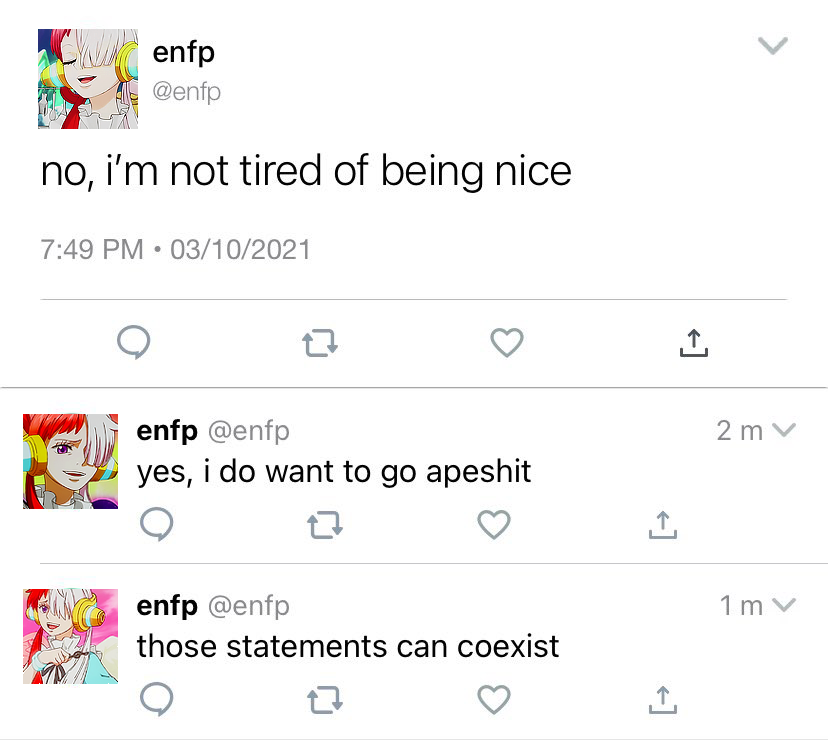Expand options for the 1 m reply
The width and height of the screenshot is (828, 740).
[x=784, y=605]
